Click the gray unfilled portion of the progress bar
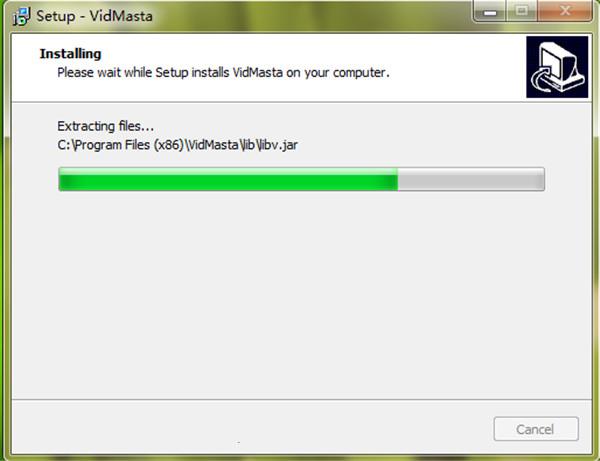 pyautogui.click(x=471, y=179)
